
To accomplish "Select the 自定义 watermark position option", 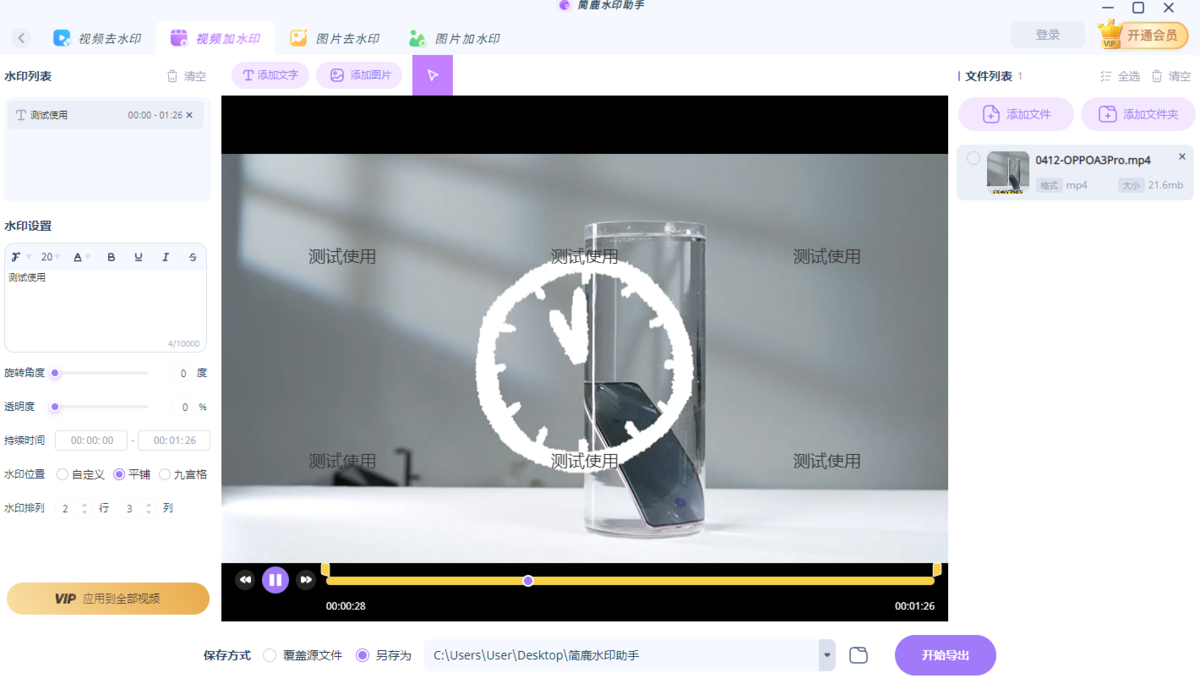I will click(x=63, y=474).
